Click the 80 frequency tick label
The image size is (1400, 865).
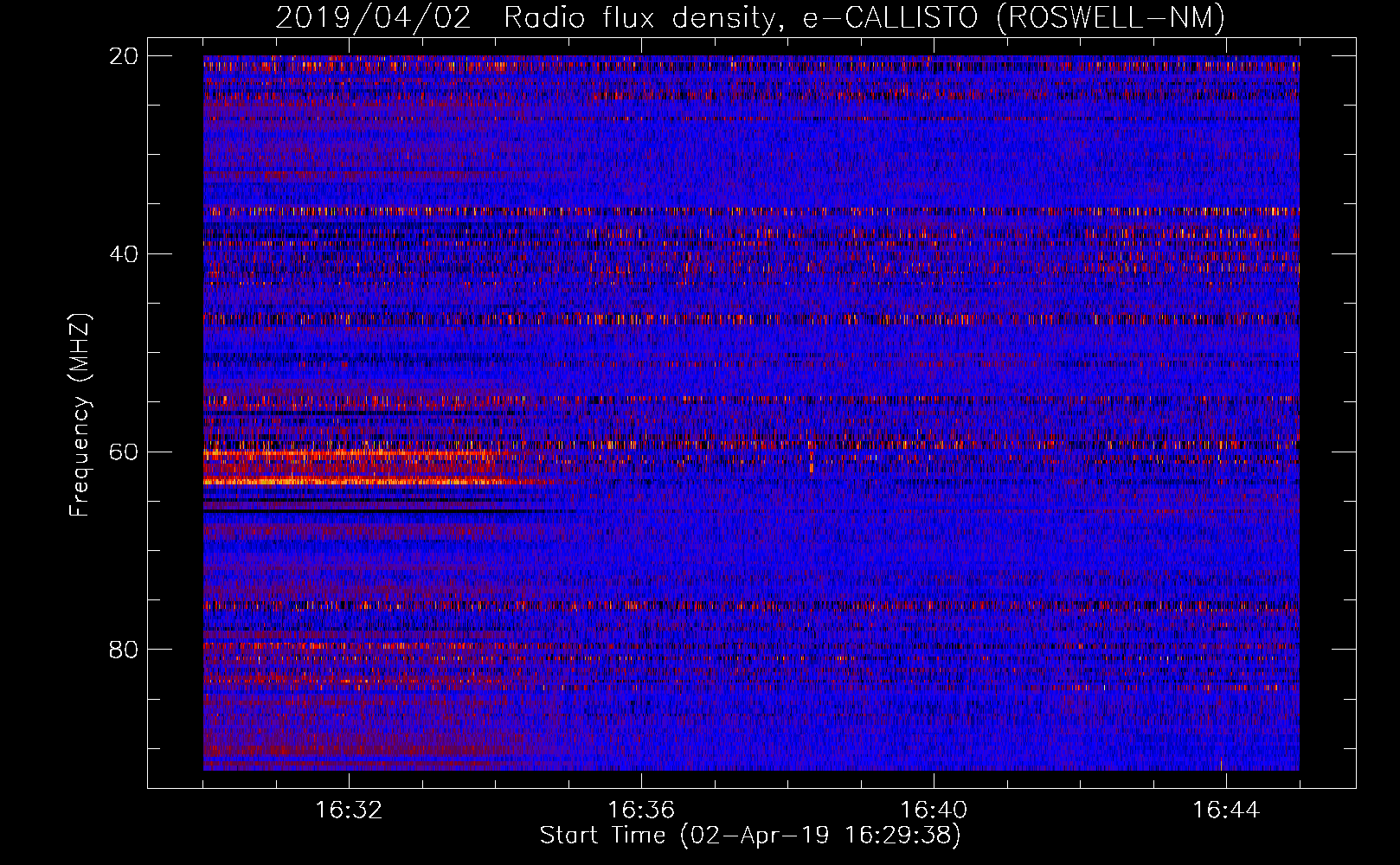[x=124, y=650]
